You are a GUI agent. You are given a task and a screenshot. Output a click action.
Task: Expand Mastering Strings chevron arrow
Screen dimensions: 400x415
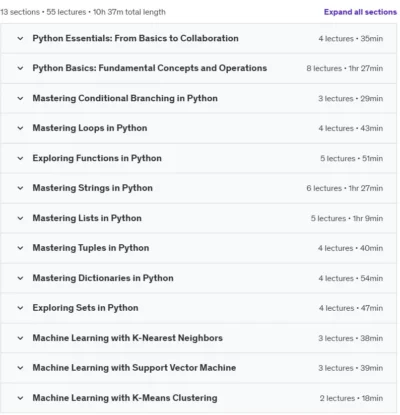pos(20,188)
